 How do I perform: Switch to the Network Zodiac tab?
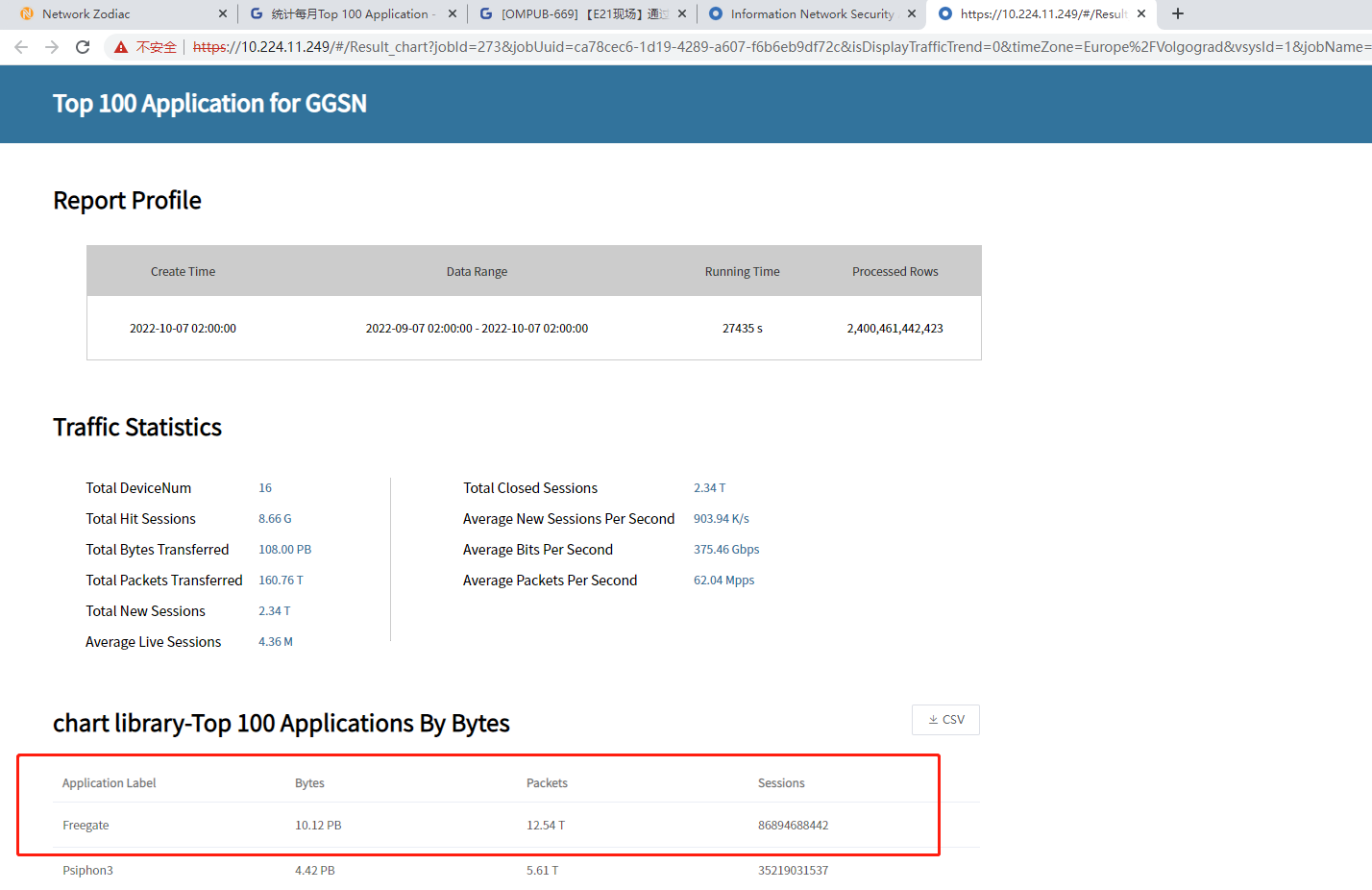point(106,13)
